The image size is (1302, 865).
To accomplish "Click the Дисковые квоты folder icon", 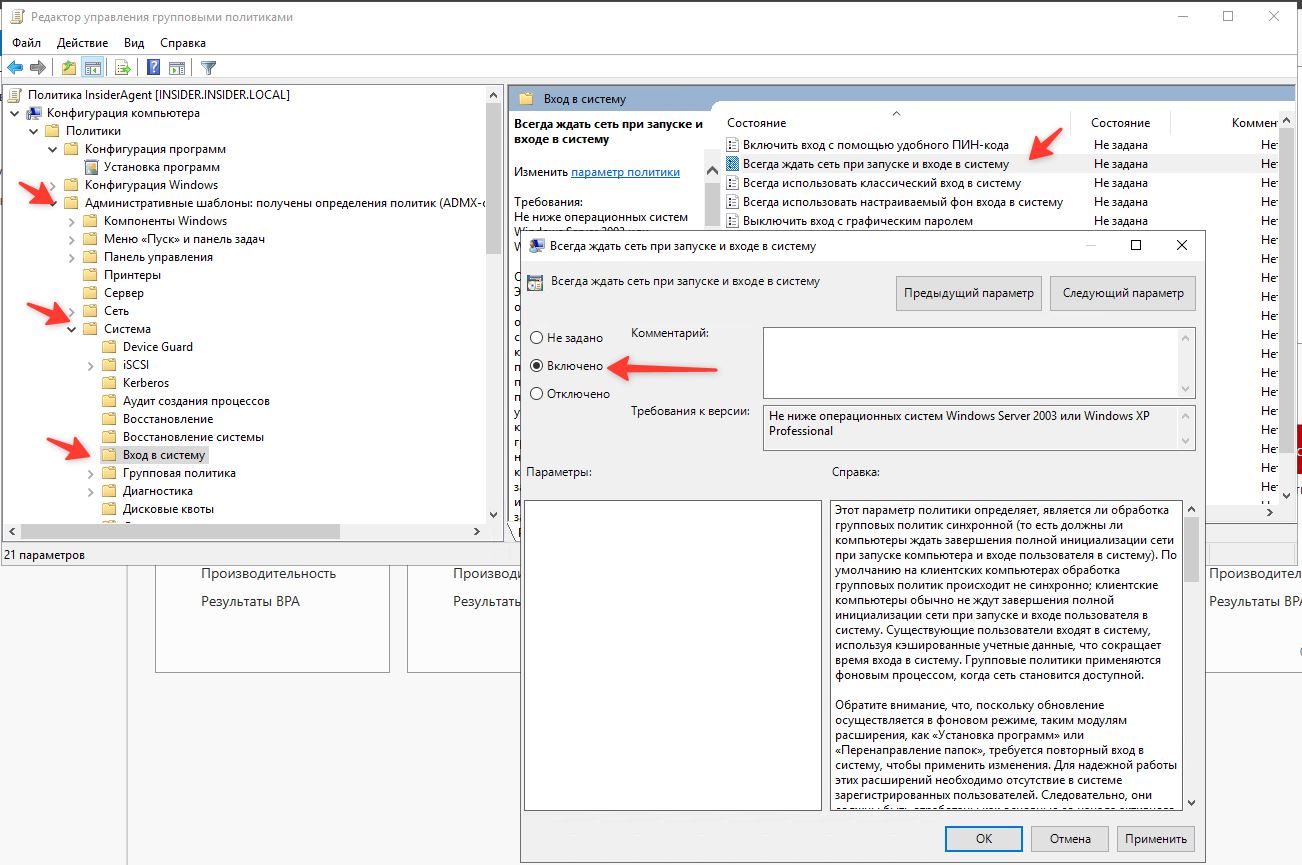I will click(x=110, y=509).
